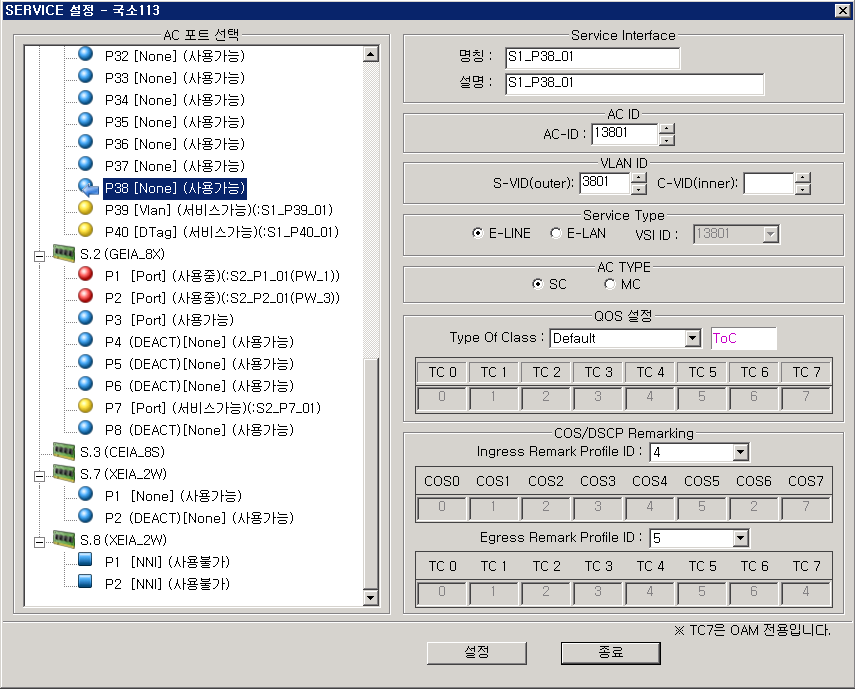Viewport: 855px width, 689px height.
Task: Click the square NNI icon of S.8 P1
Action: coord(85,560)
